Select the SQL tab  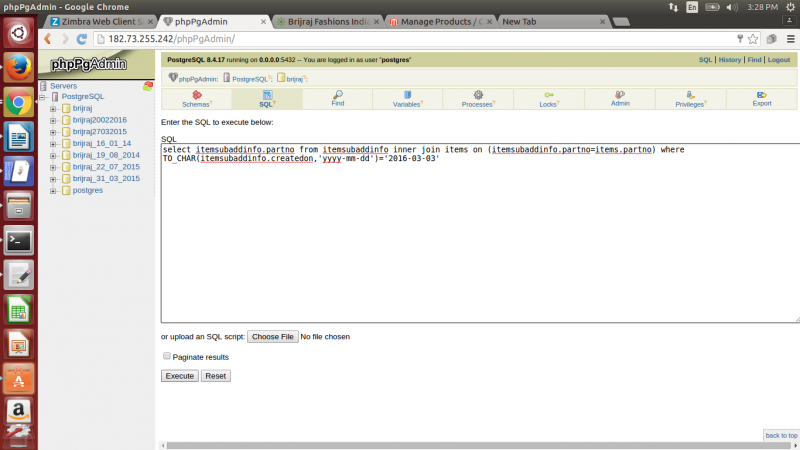coord(267,99)
